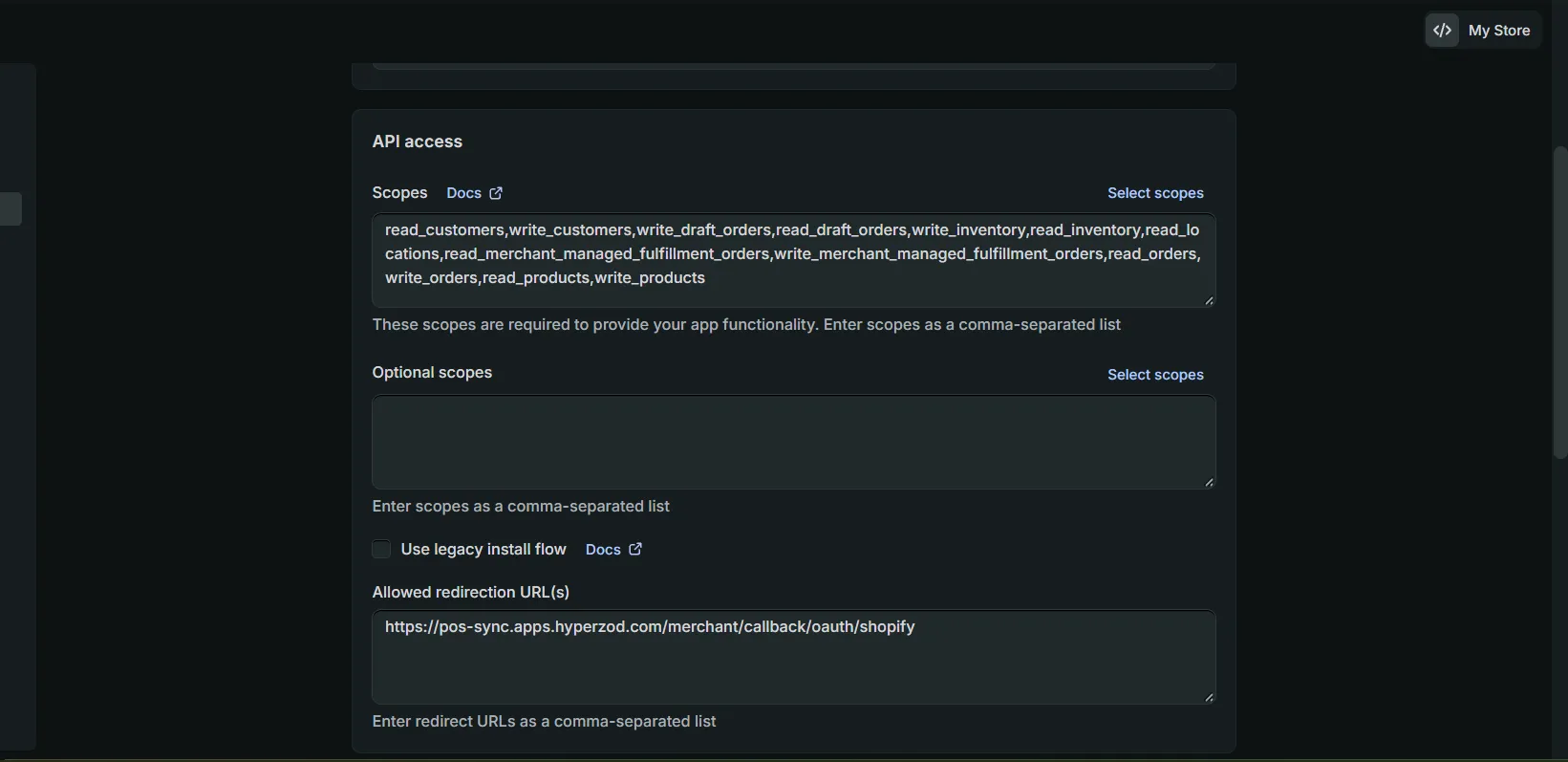Viewport: 1568px width, 762px height.
Task: Click the 'Allowed redirection URL(s)' field label
Action: coord(471,592)
